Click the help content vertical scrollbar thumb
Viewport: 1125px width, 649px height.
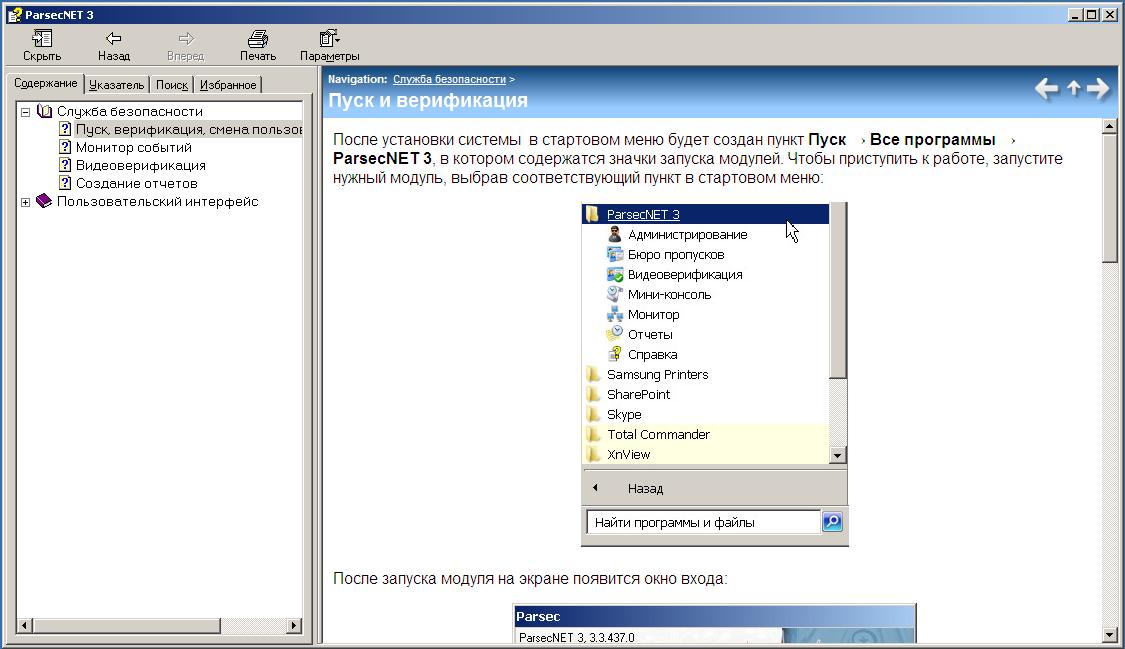pos(1109,199)
